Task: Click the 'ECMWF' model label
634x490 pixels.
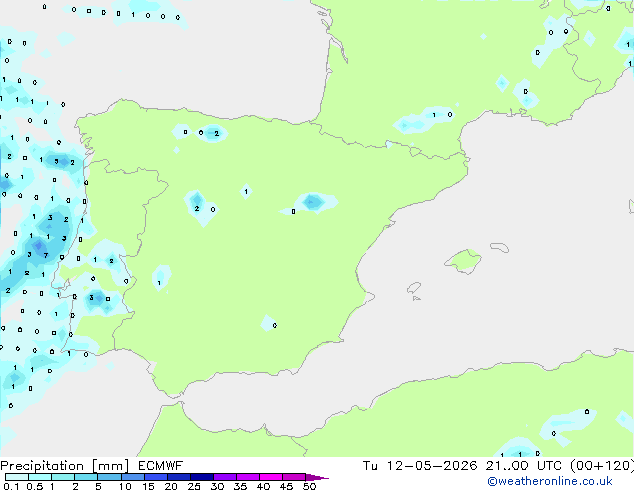Action: click(161, 466)
